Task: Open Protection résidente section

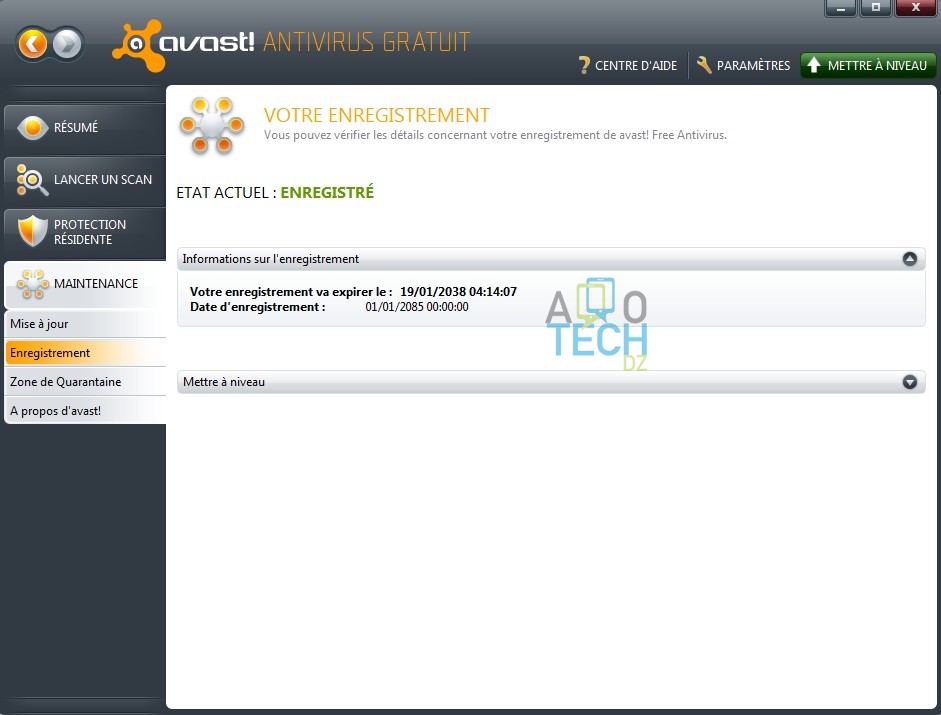Action: 85,232
